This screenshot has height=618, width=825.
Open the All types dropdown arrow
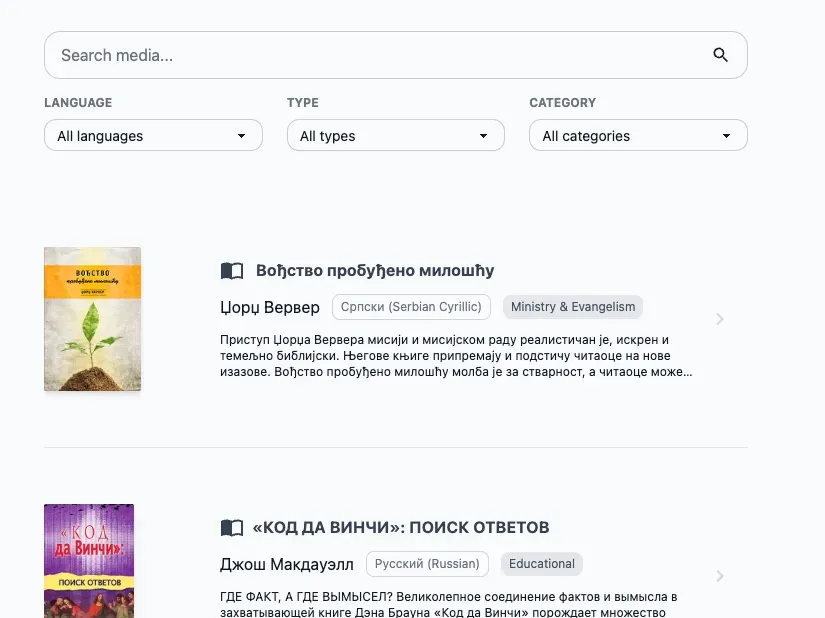coord(483,135)
